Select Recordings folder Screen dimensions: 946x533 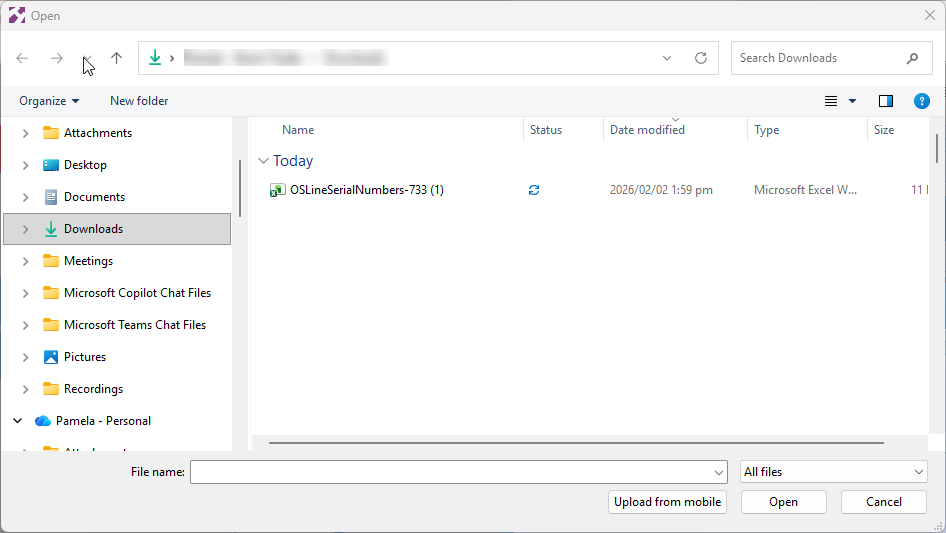94,389
